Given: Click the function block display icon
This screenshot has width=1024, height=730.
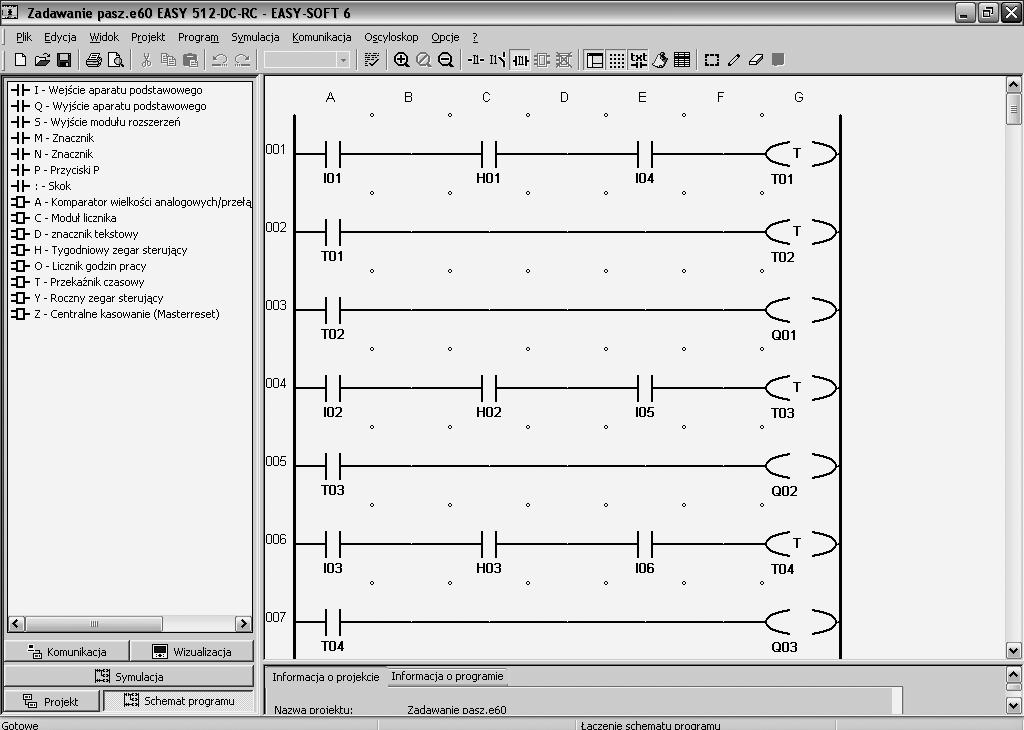Looking at the screenshot, I should 541,60.
